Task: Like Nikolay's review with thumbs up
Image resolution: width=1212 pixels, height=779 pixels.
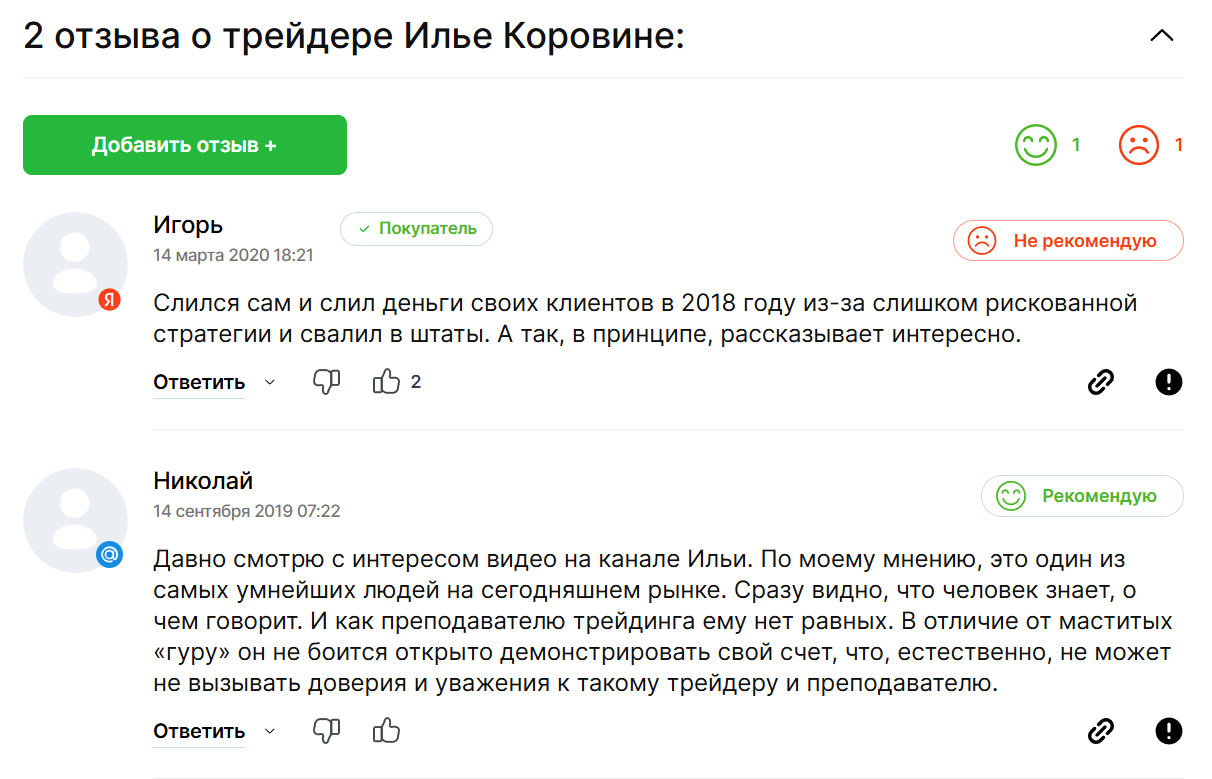Action: 386,731
